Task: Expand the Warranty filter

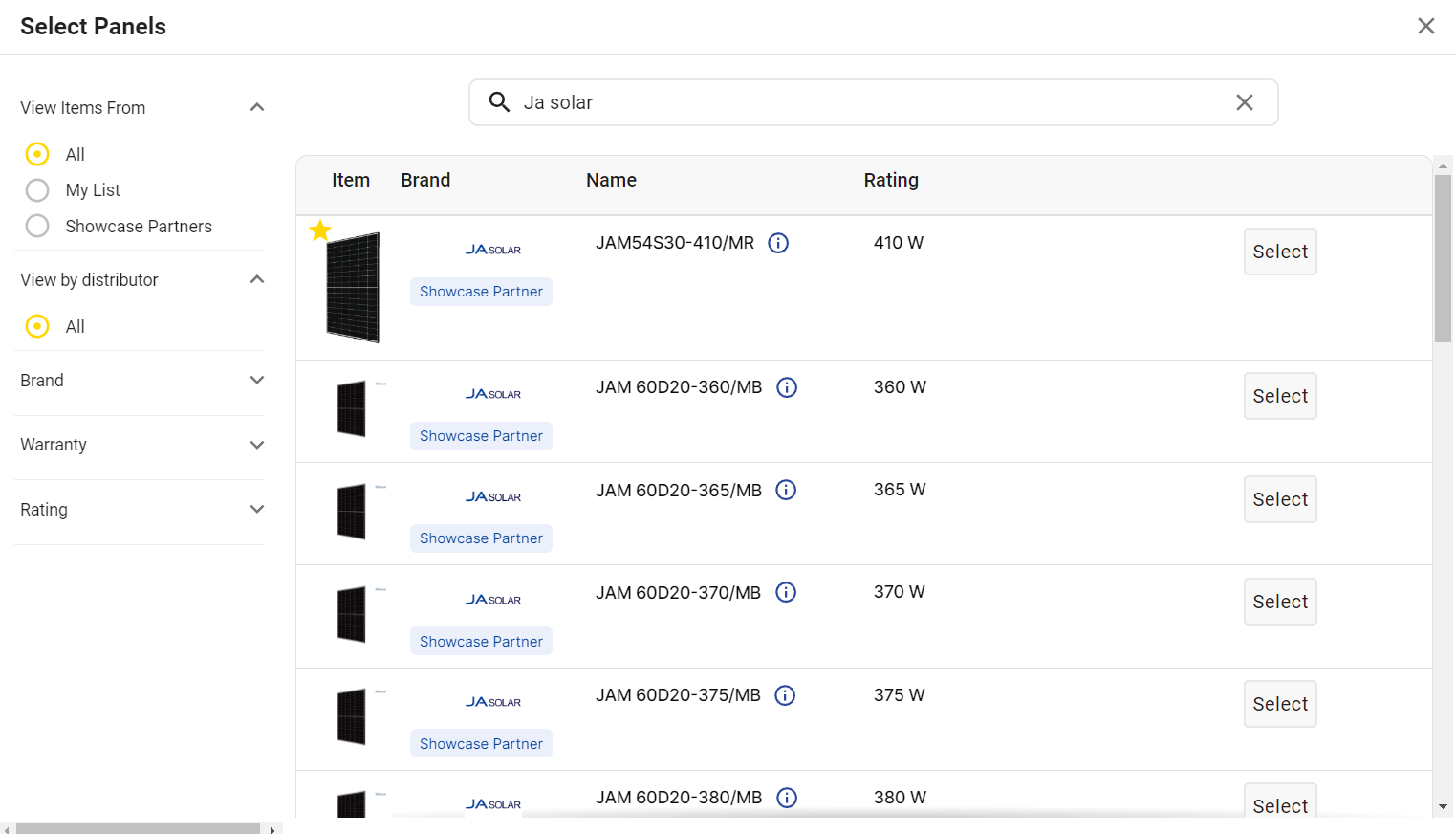Action: 256,445
